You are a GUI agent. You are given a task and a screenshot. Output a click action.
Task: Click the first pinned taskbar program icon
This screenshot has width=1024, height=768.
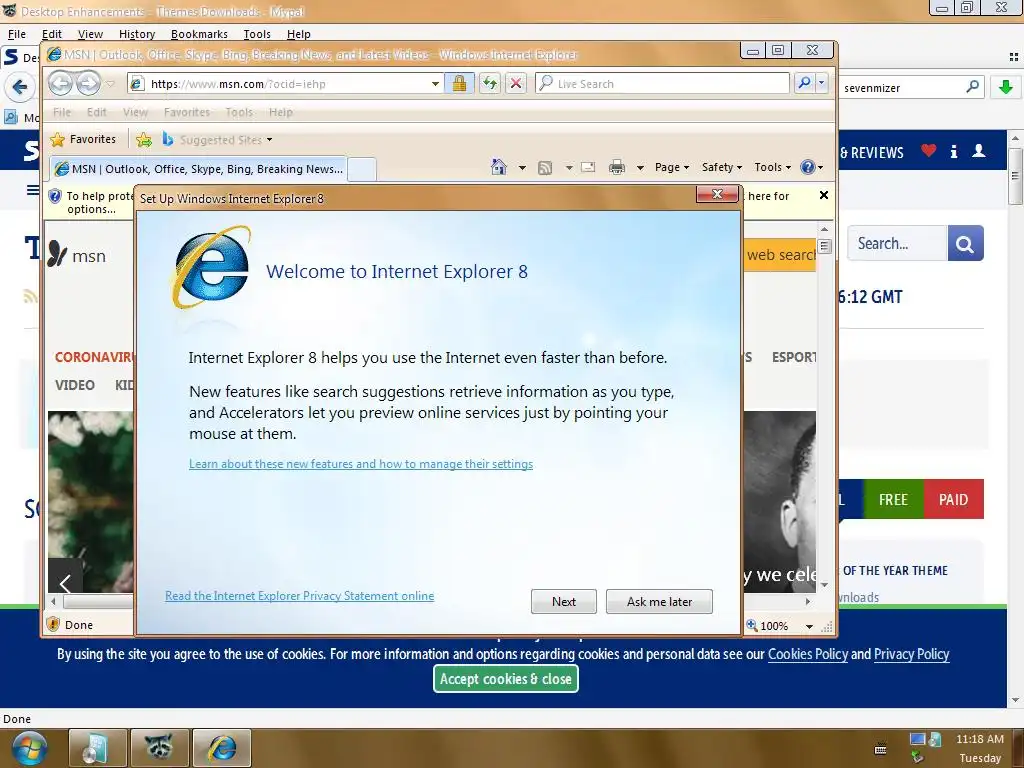[97, 748]
